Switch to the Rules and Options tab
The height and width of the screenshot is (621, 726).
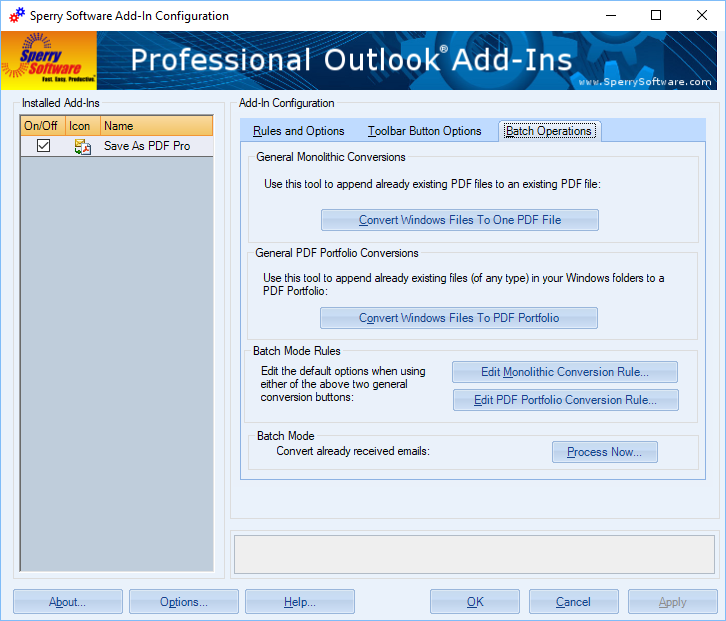299,131
